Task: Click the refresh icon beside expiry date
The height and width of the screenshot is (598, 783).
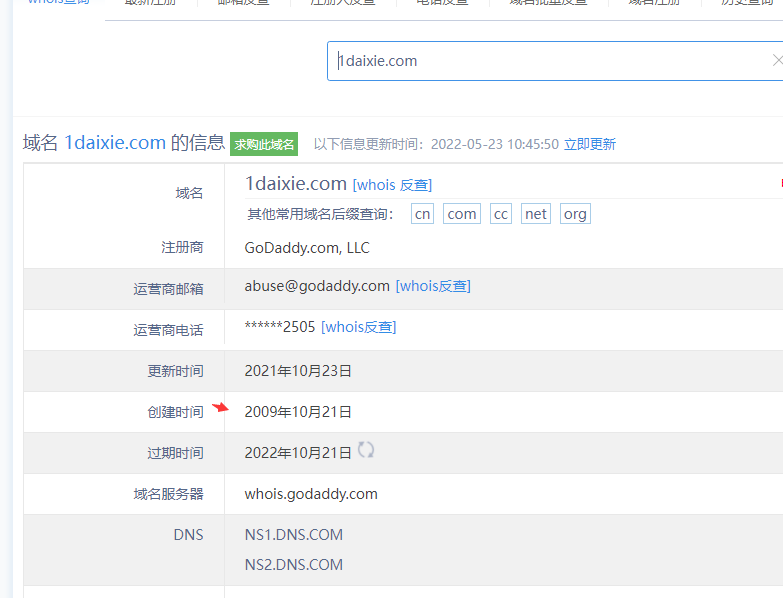Action: pos(366,450)
